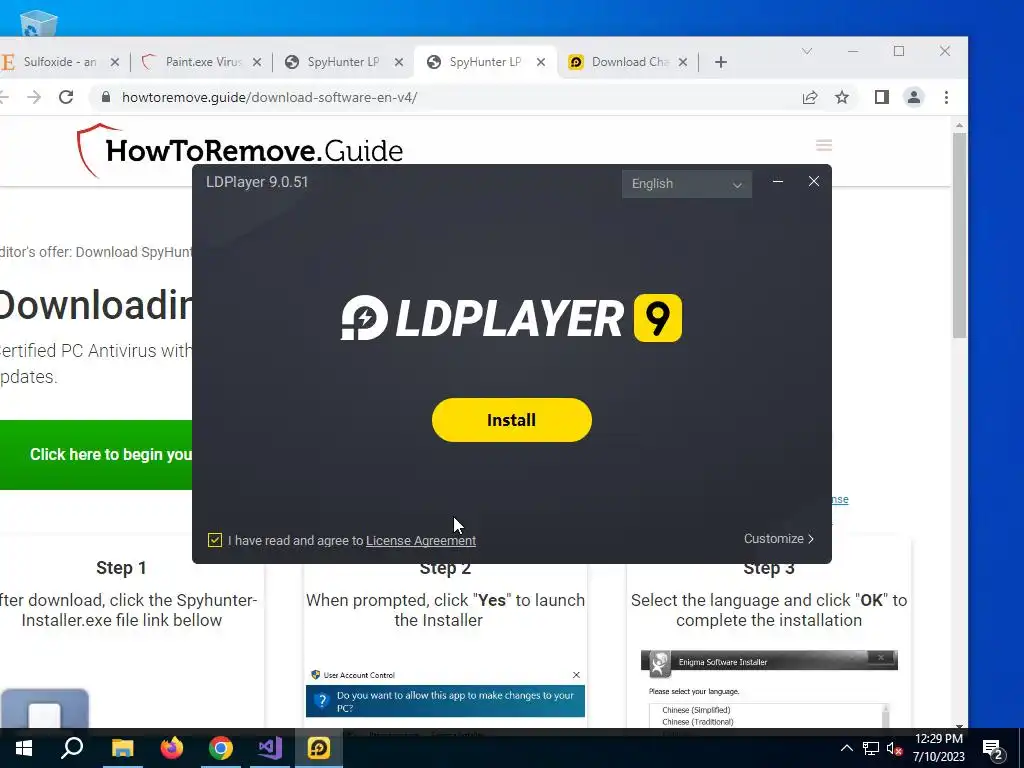The image size is (1024, 768).
Task: Open the Chrome profile menu
Action: (914, 97)
